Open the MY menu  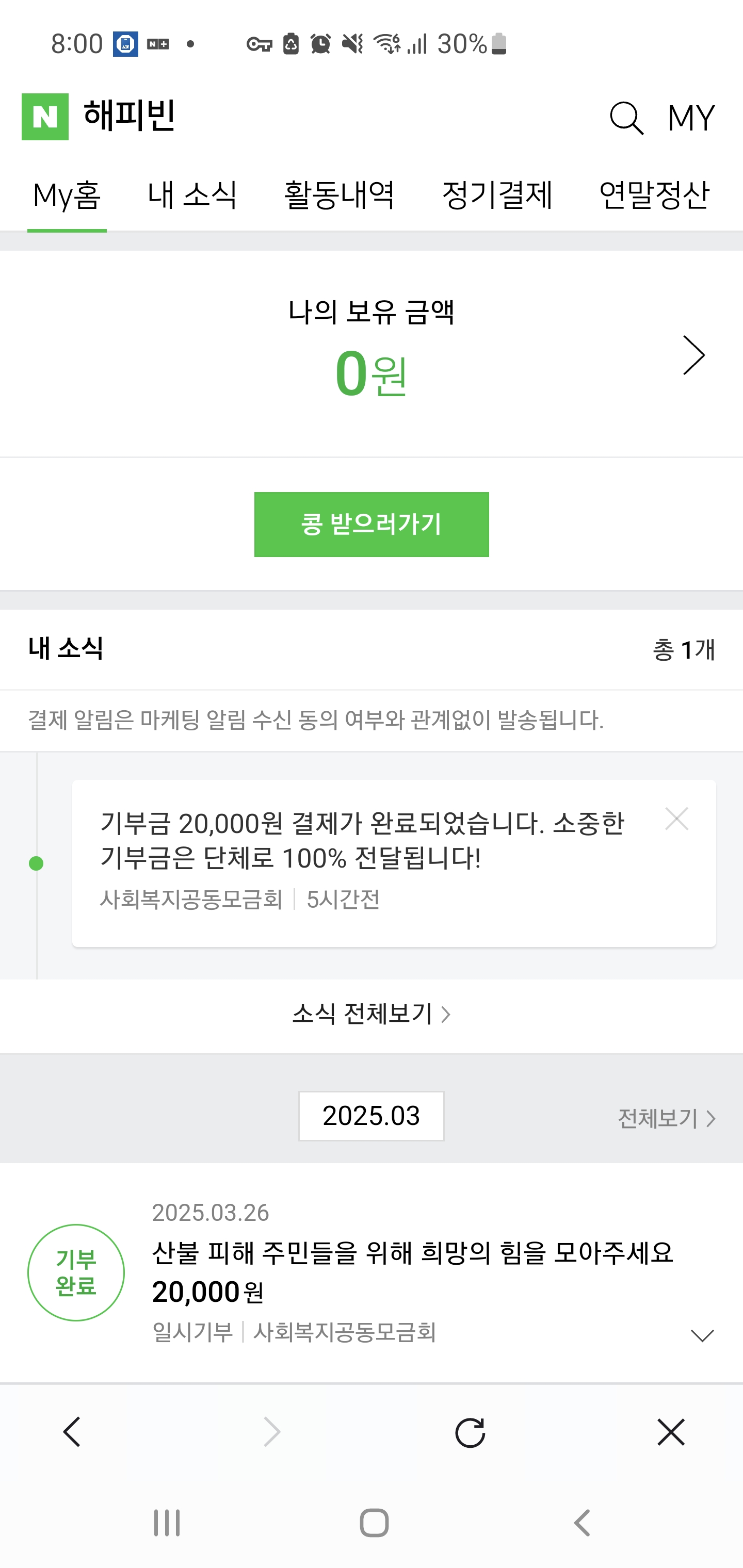click(690, 118)
